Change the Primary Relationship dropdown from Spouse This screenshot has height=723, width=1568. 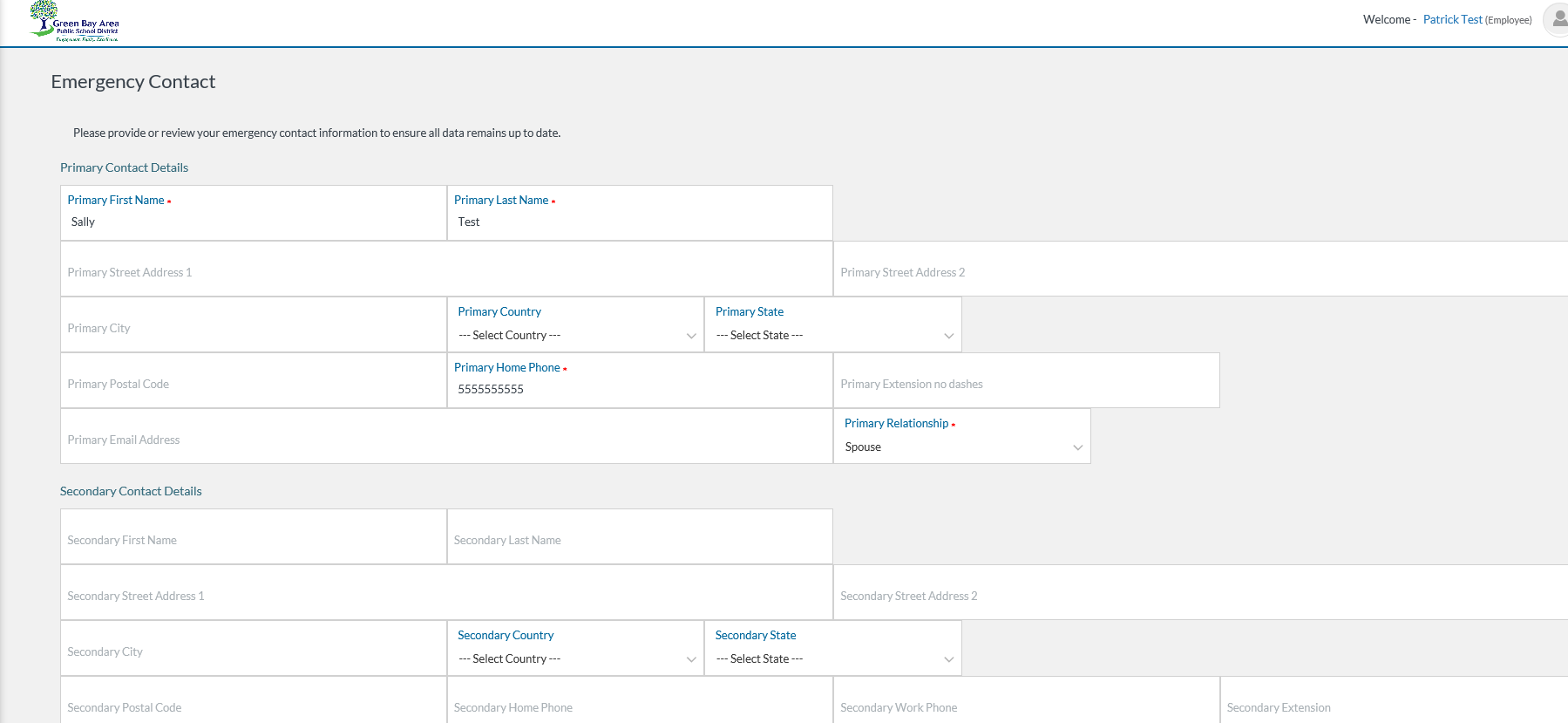click(962, 447)
